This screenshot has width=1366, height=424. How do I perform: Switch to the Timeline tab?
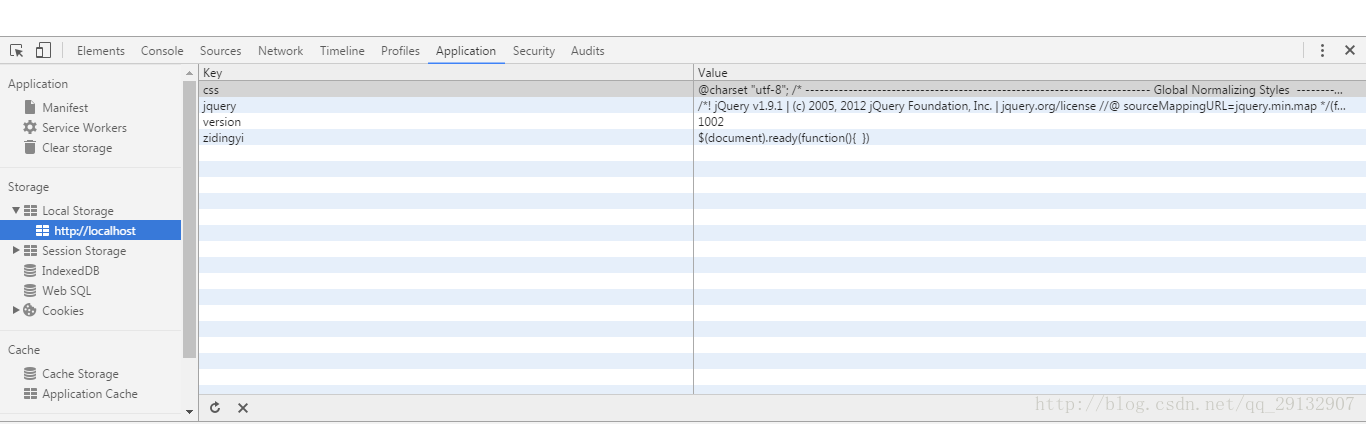[x=342, y=50]
